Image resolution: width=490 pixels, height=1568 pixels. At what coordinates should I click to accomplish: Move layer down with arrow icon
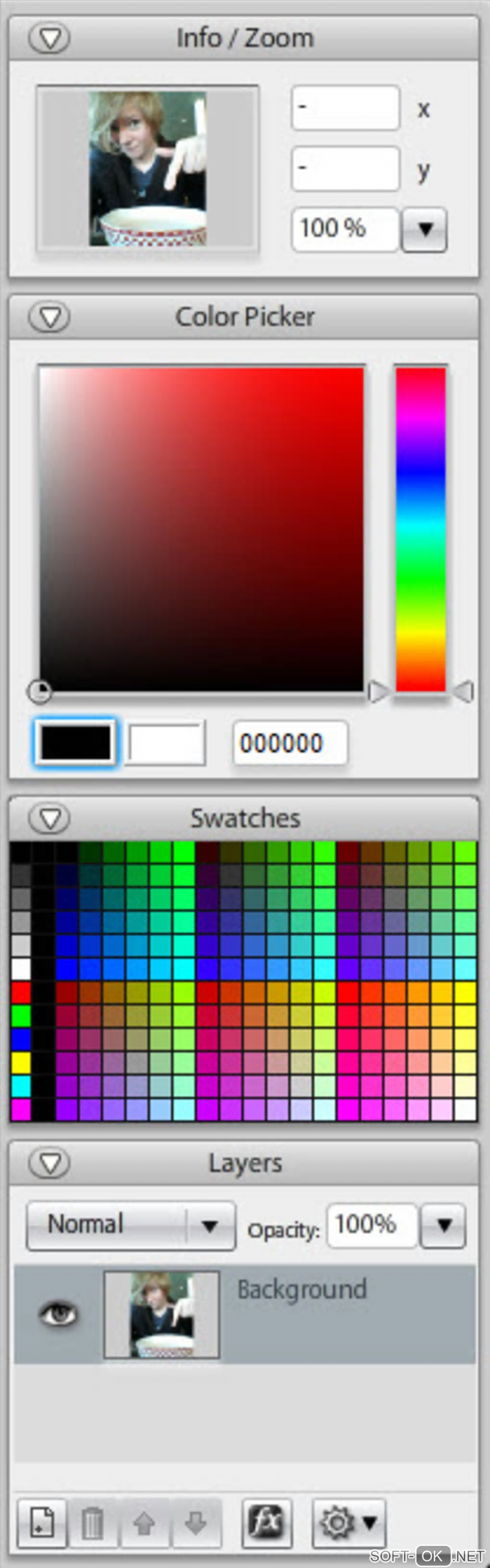coord(196,1523)
